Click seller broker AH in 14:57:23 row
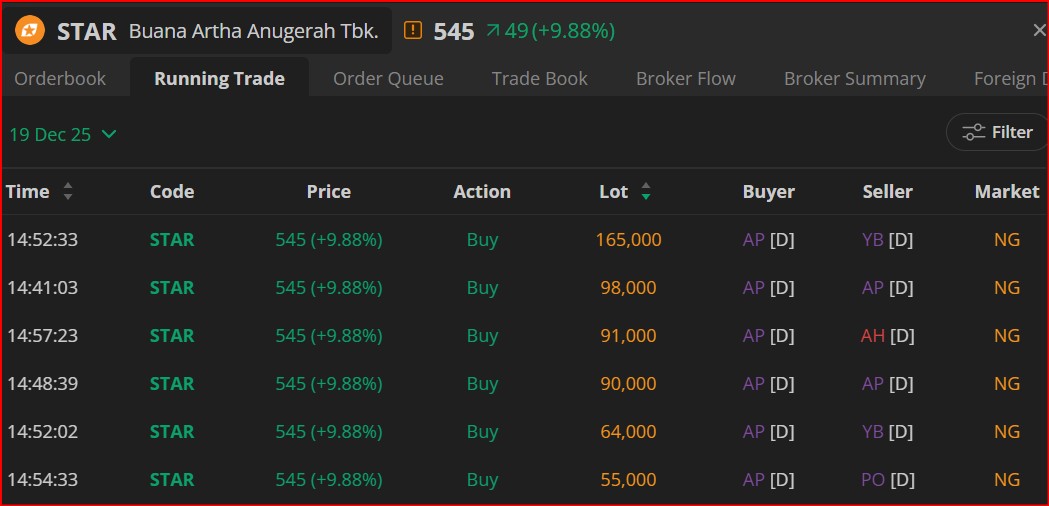1049x506 pixels. pos(873,336)
